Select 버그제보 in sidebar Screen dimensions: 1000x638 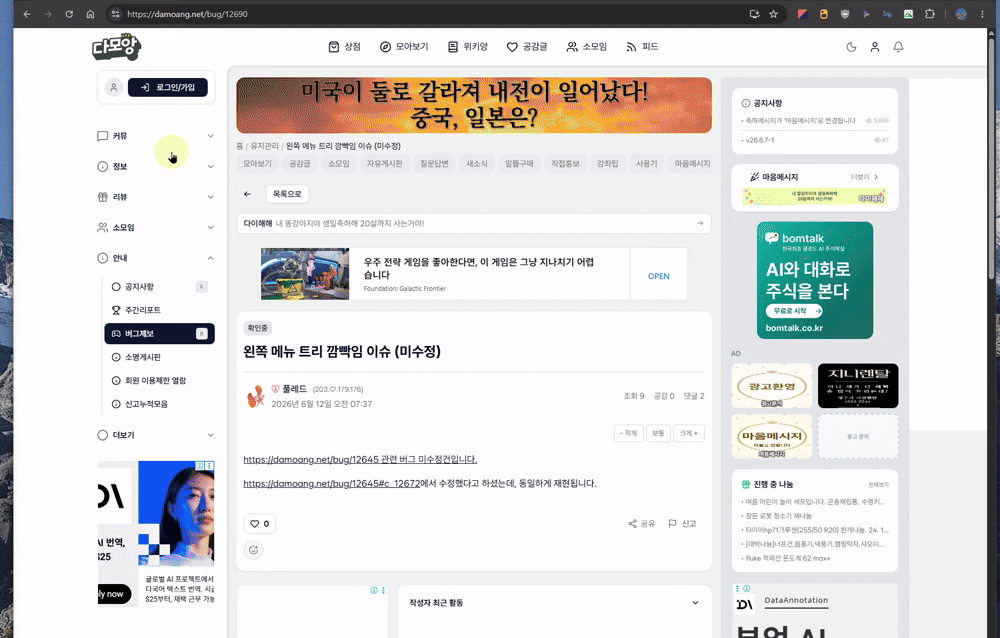pos(159,334)
